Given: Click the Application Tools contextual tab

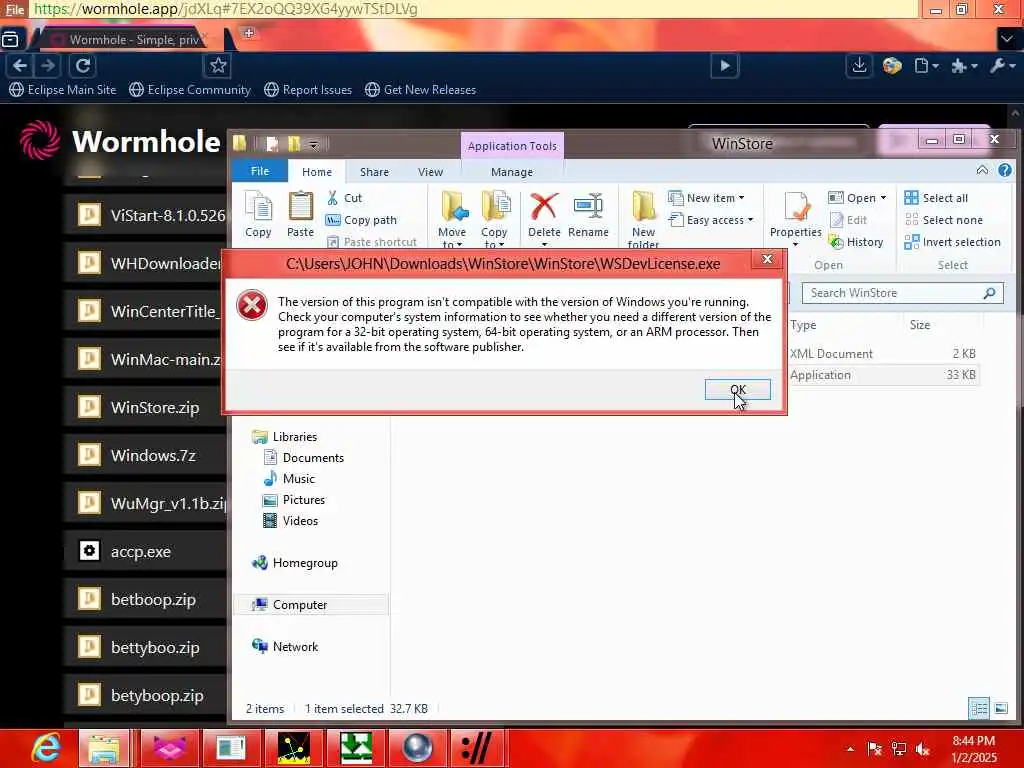Looking at the screenshot, I should [512, 146].
